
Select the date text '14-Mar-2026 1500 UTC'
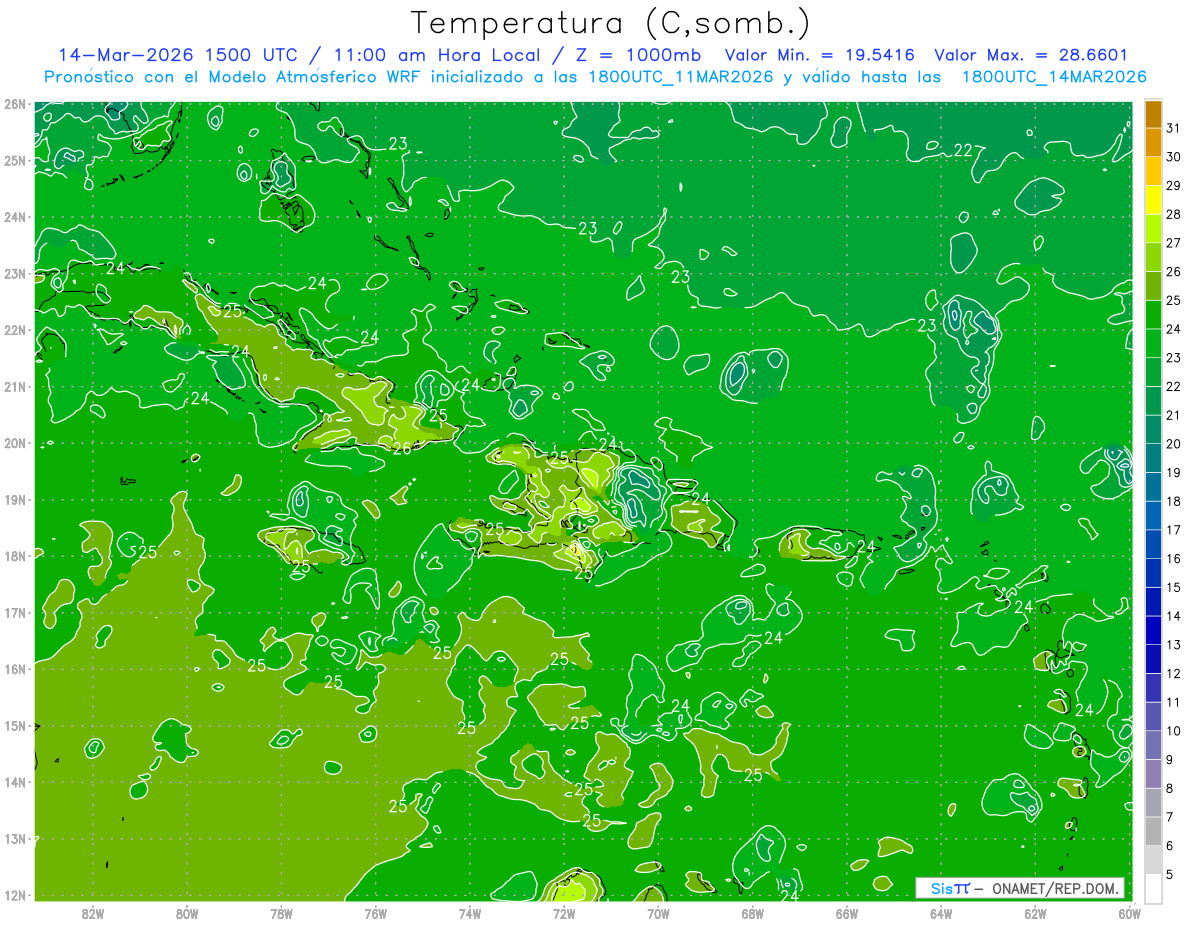(177, 54)
